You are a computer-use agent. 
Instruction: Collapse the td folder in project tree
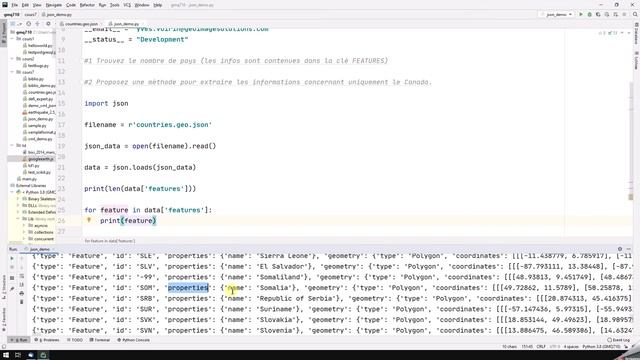[13, 145]
